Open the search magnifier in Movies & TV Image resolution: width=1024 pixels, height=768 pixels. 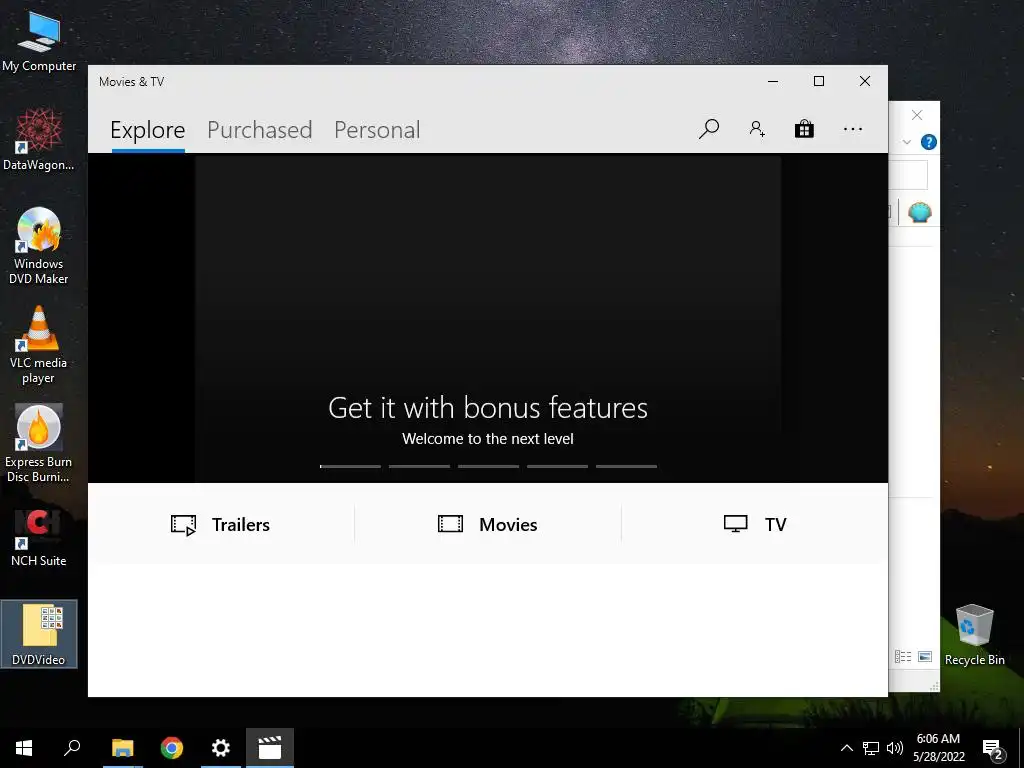coord(709,129)
